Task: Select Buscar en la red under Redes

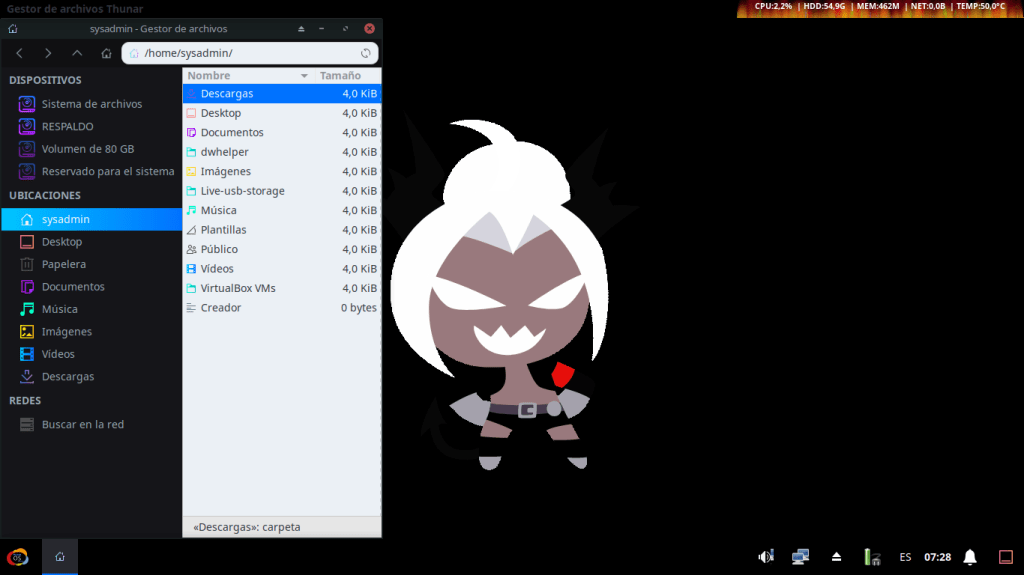Action: pyautogui.click(x=82, y=424)
